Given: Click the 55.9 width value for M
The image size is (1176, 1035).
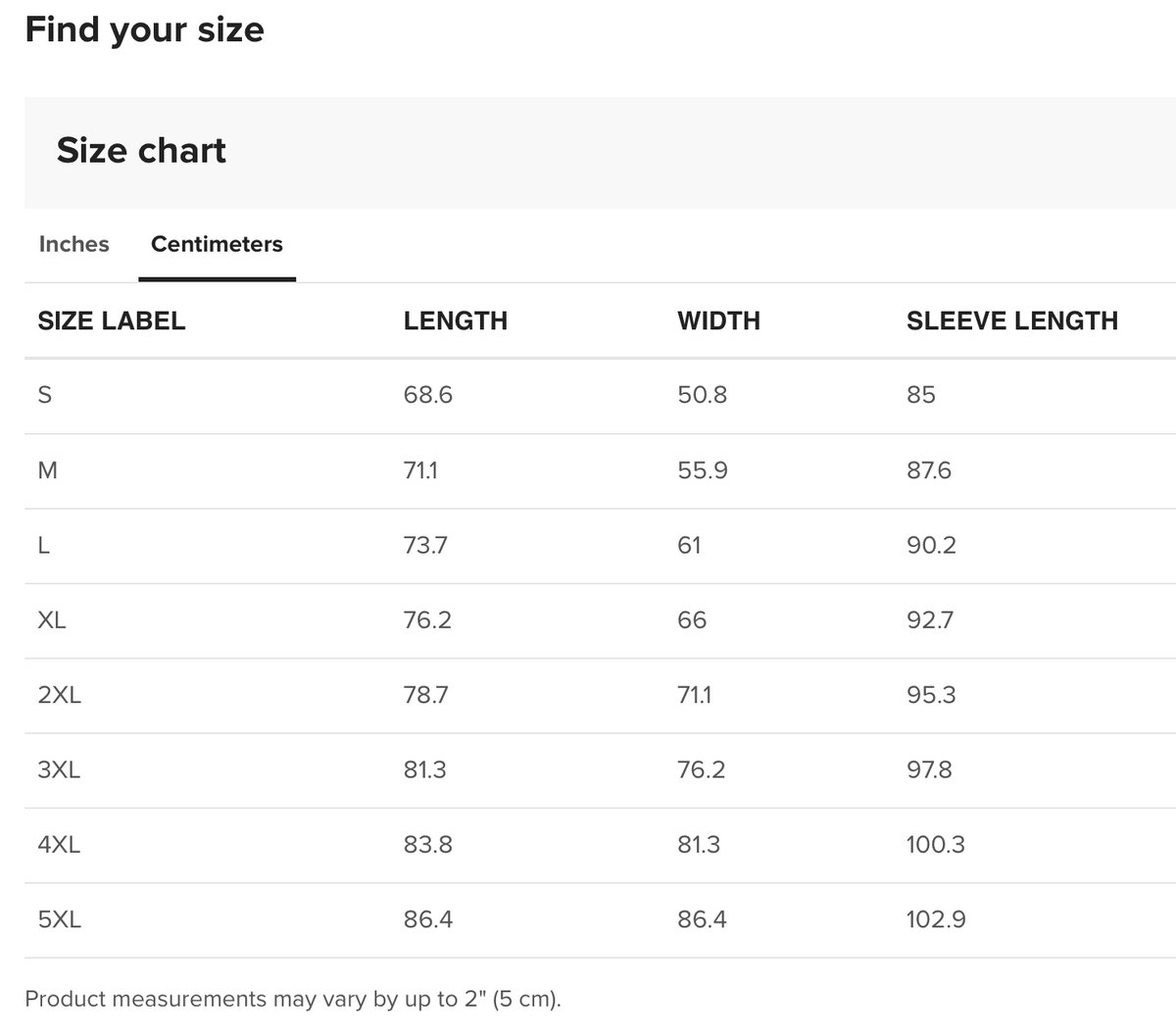Looking at the screenshot, I should click(702, 470).
